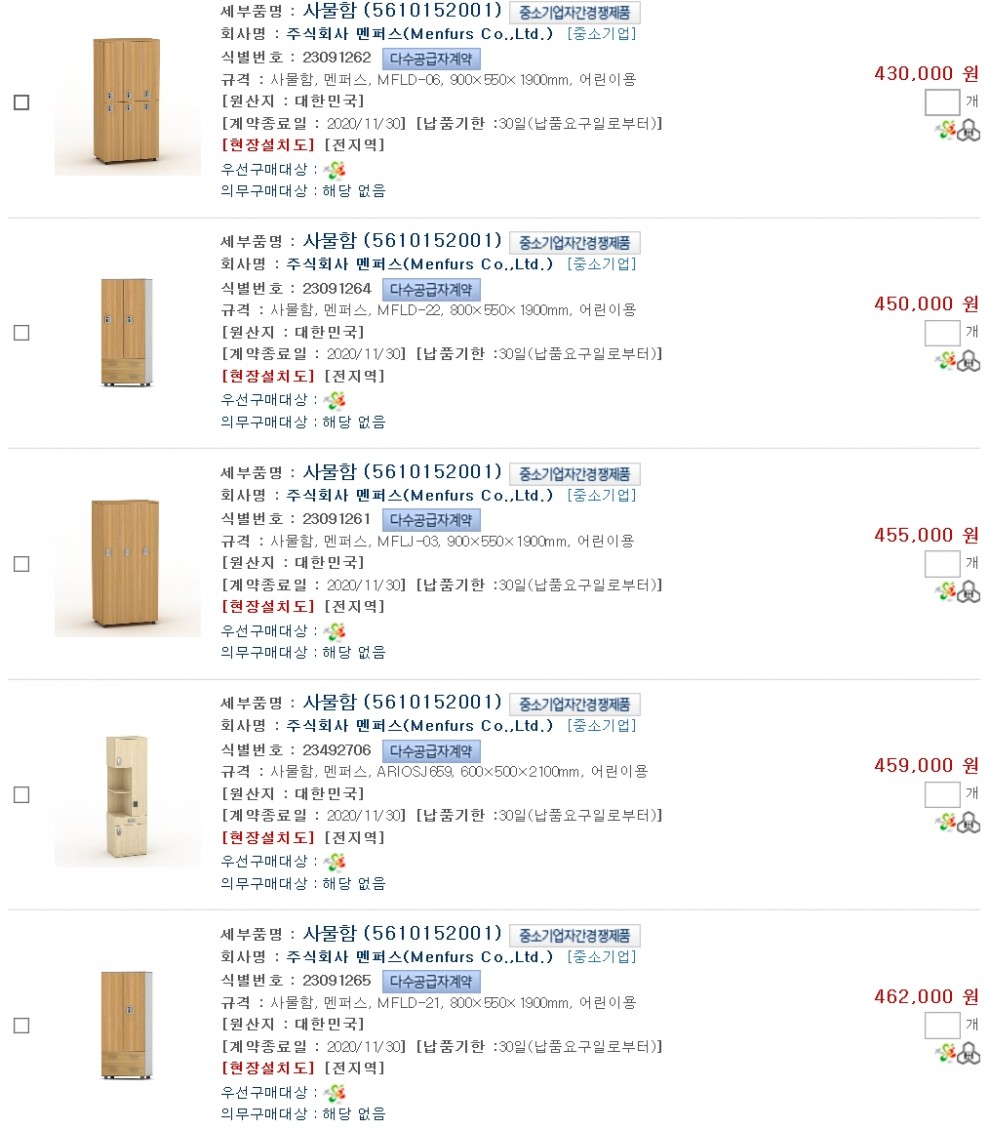This screenshot has width=990, height=1129.
Task: Select the checkbox for the MFLJ-03 locker
Action: (x=21, y=564)
